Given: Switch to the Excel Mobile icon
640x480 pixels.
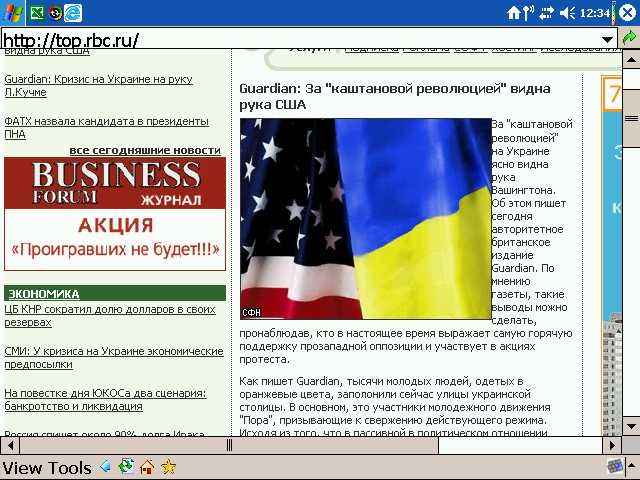Looking at the screenshot, I should [x=37, y=13].
